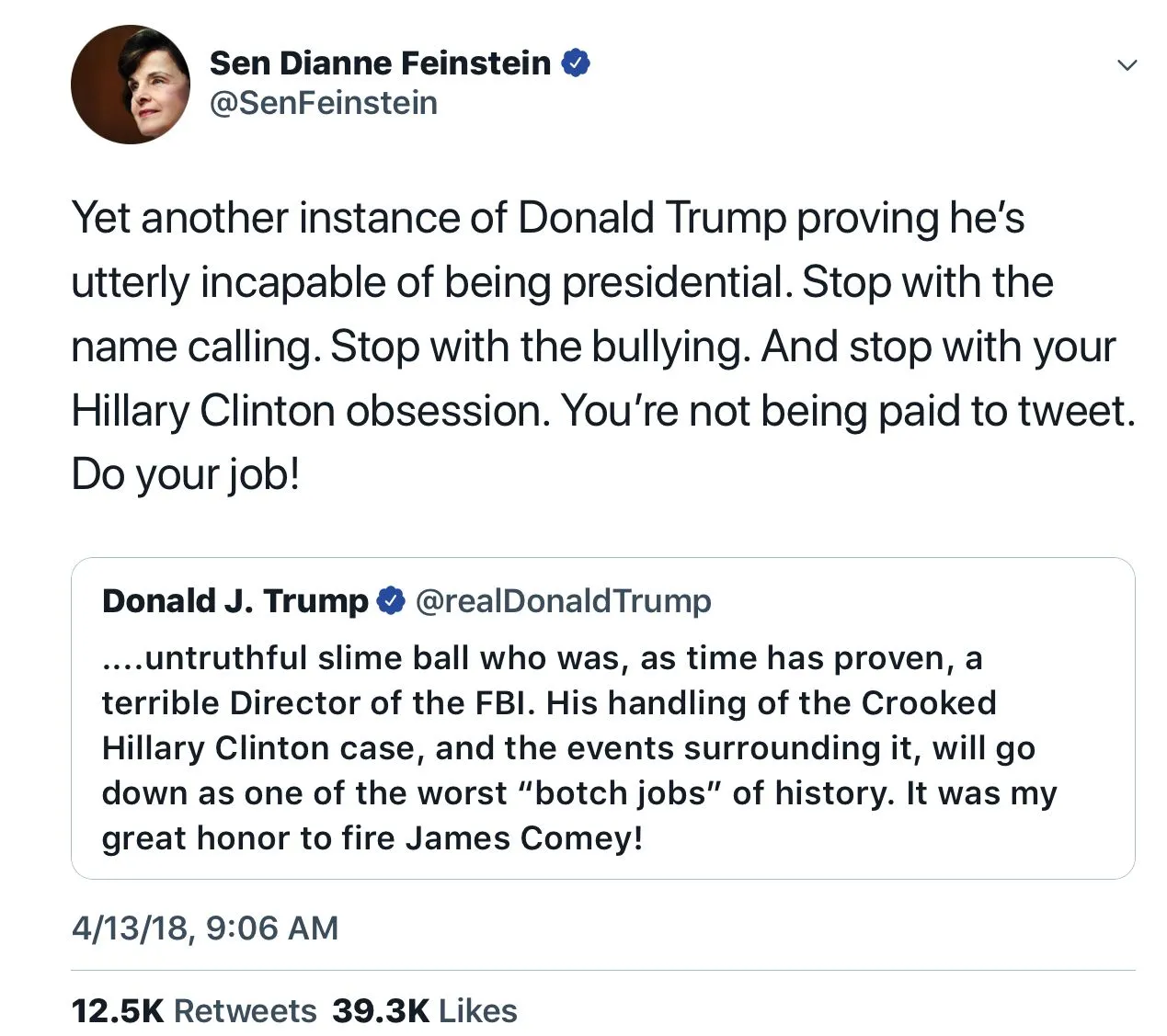
Task: Click the "Stop with the bullying" sentence
Action: pos(540,347)
